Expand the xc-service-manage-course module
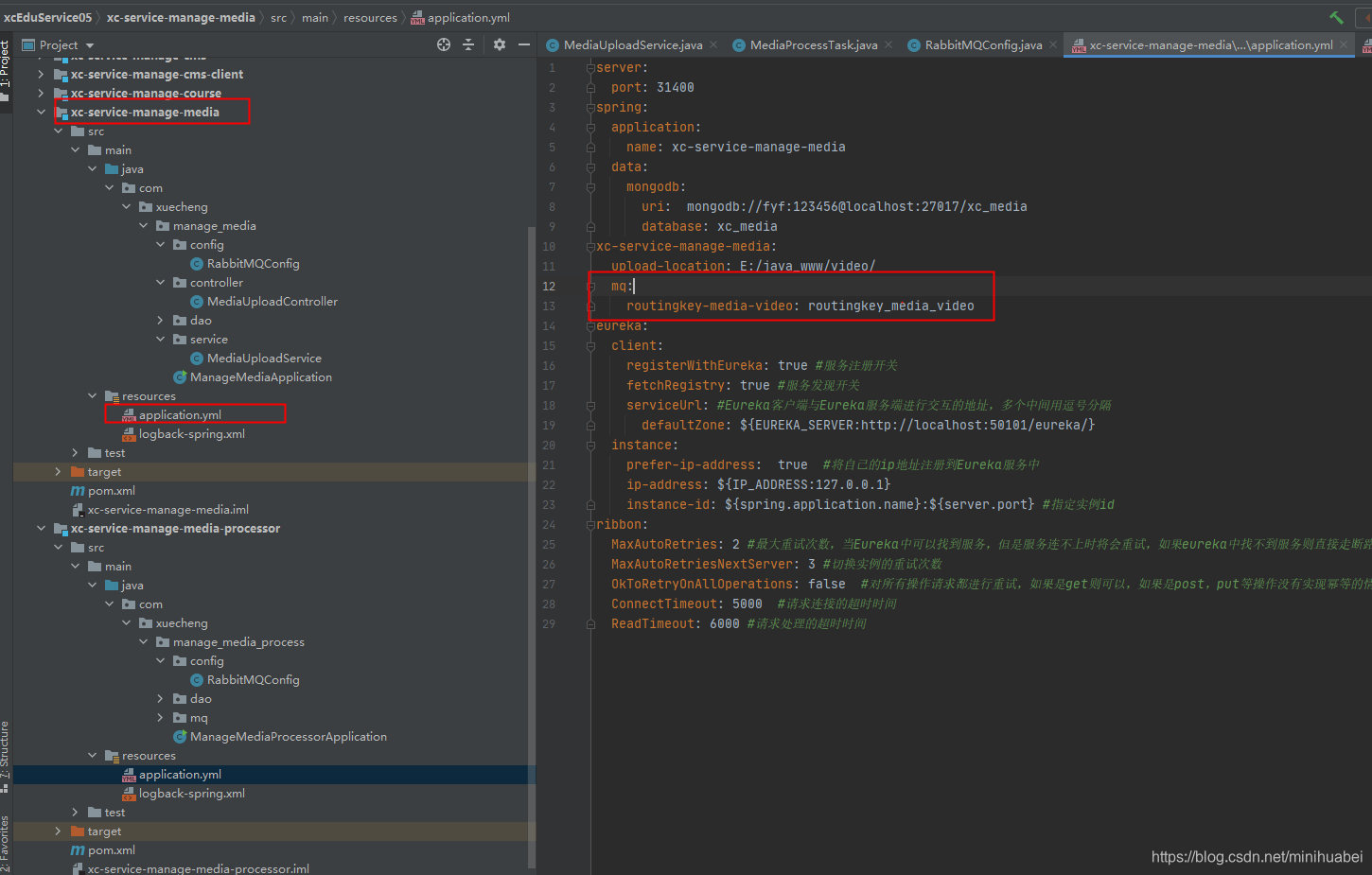Viewport: 1372px width, 875px height. tap(41, 93)
